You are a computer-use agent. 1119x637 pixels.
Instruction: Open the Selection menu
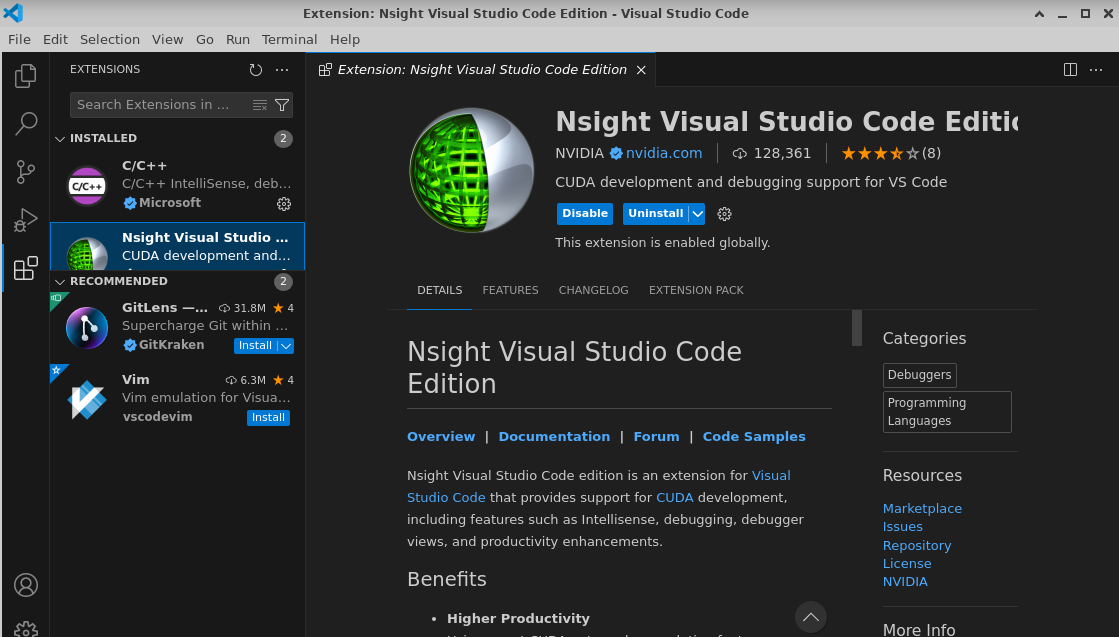110,39
